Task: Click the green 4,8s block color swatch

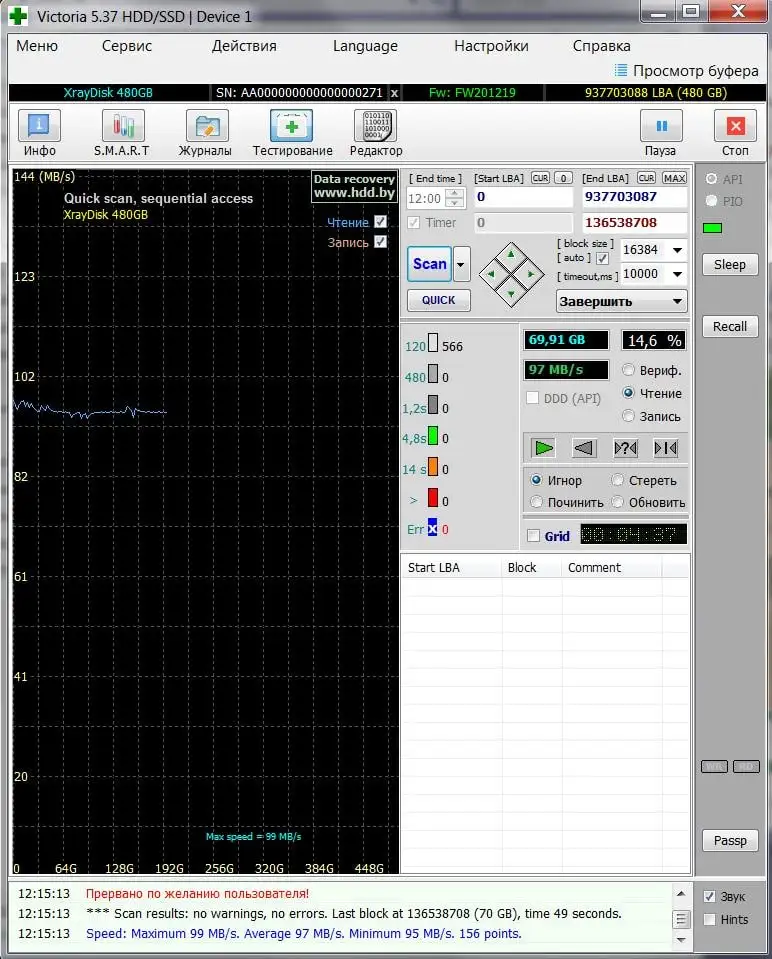Action: point(432,436)
